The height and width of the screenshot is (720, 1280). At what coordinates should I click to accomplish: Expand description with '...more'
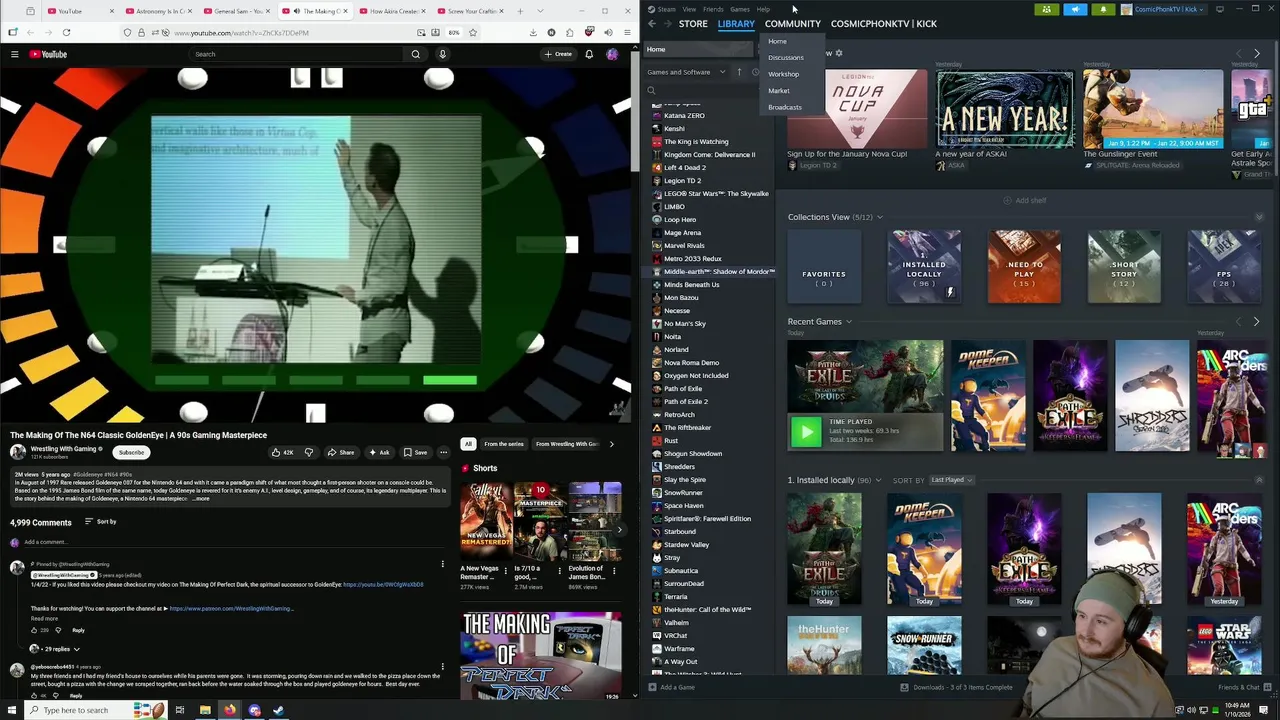[201, 498]
